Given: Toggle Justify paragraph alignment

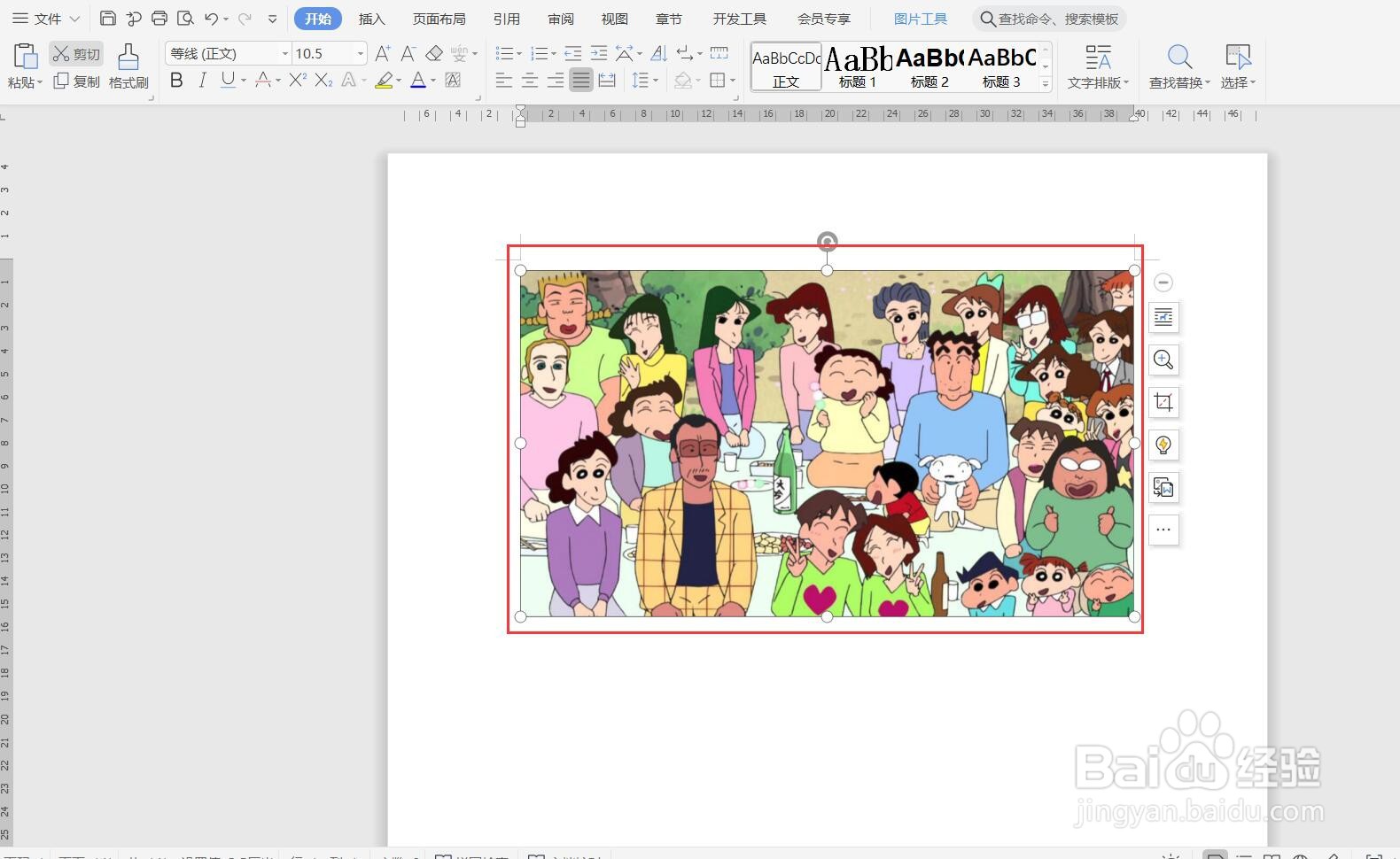Looking at the screenshot, I should (x=580, y=81).
